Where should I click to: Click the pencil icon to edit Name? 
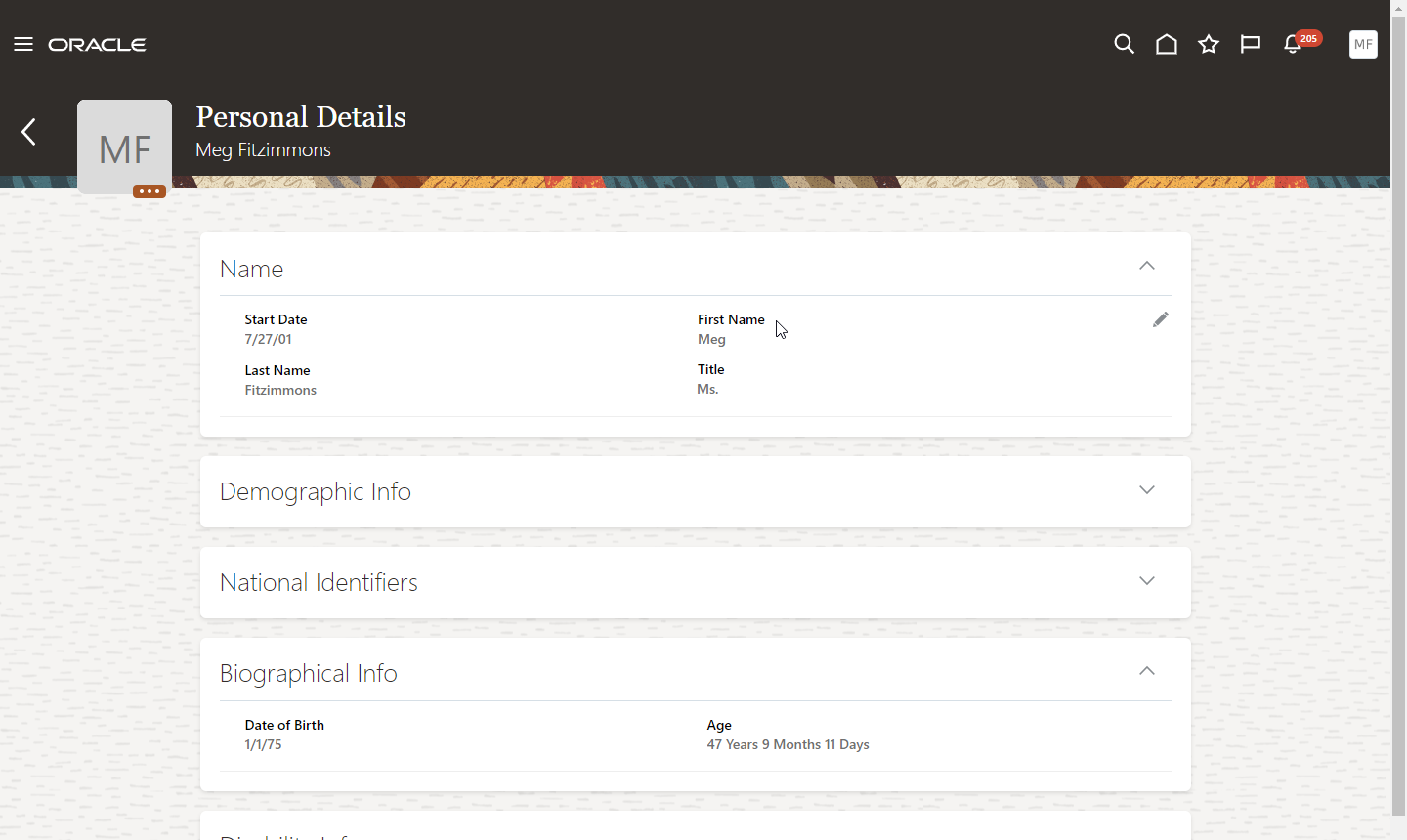[x=1160, y=319]
